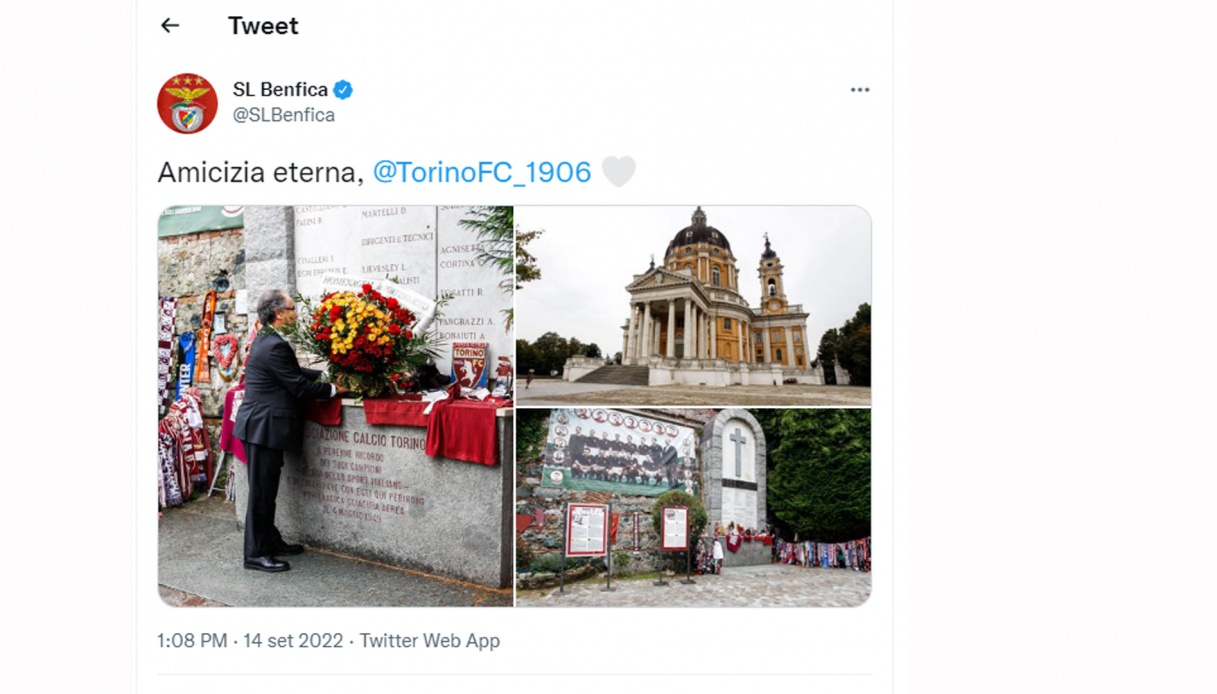
Task: Click the blue verified badge
Action: click(x=343, y=90)
